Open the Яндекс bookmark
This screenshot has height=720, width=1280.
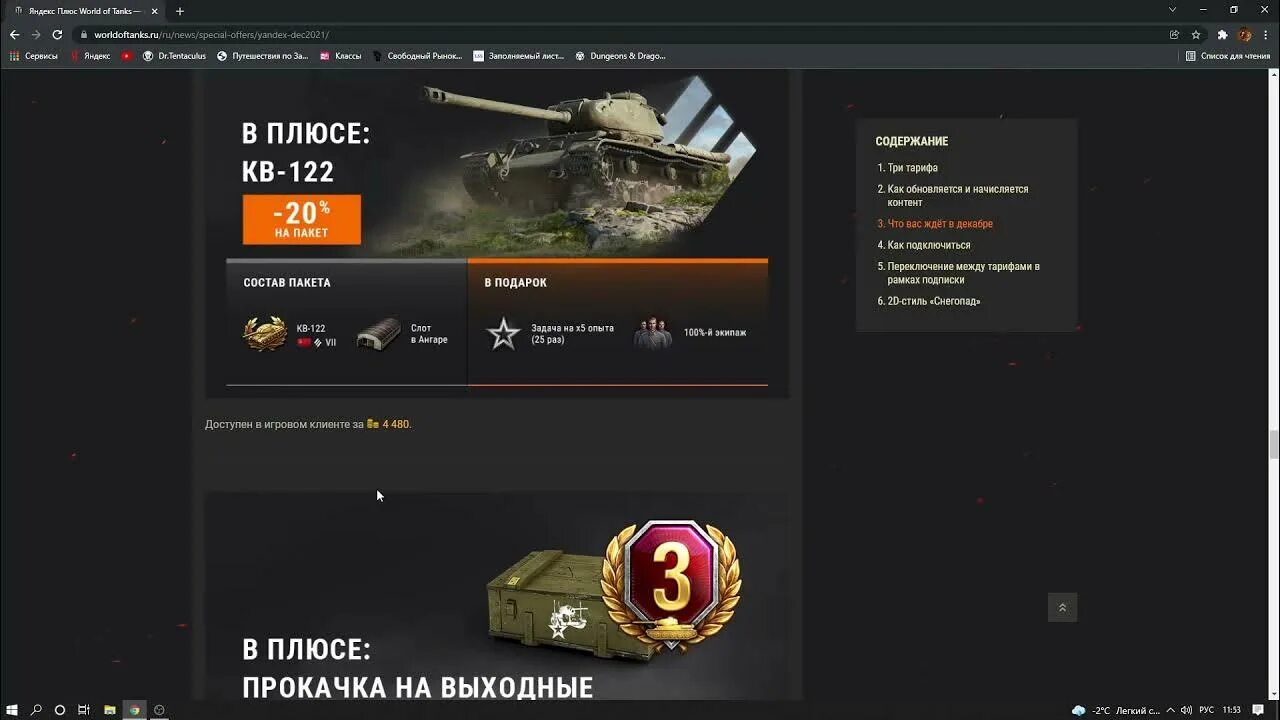90,56
